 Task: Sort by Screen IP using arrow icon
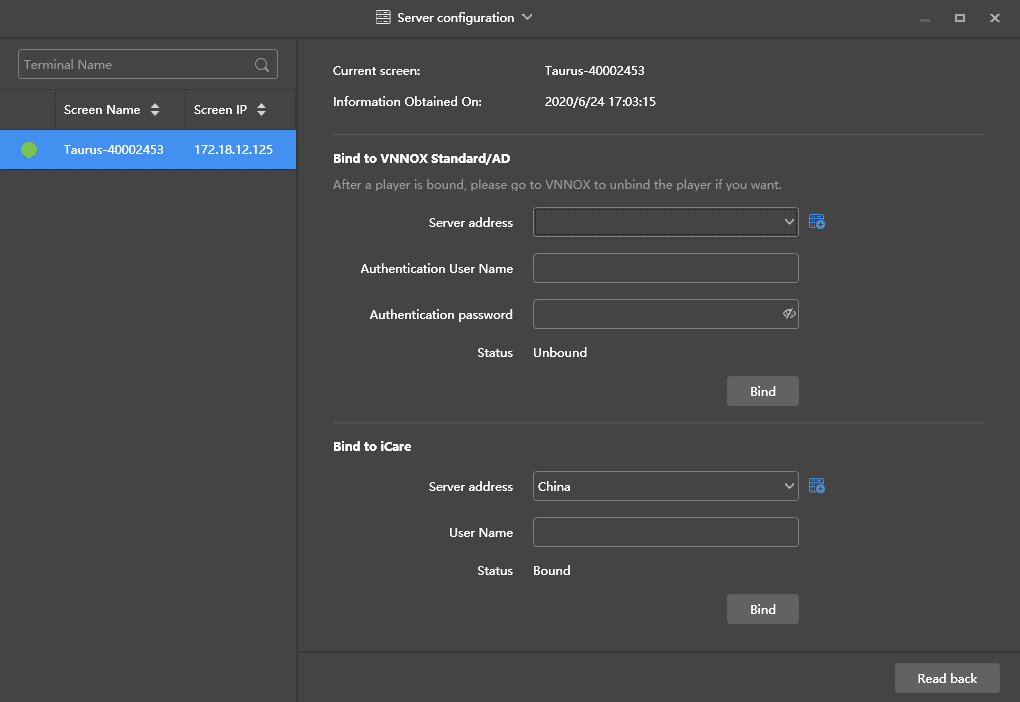coord(261,110)
